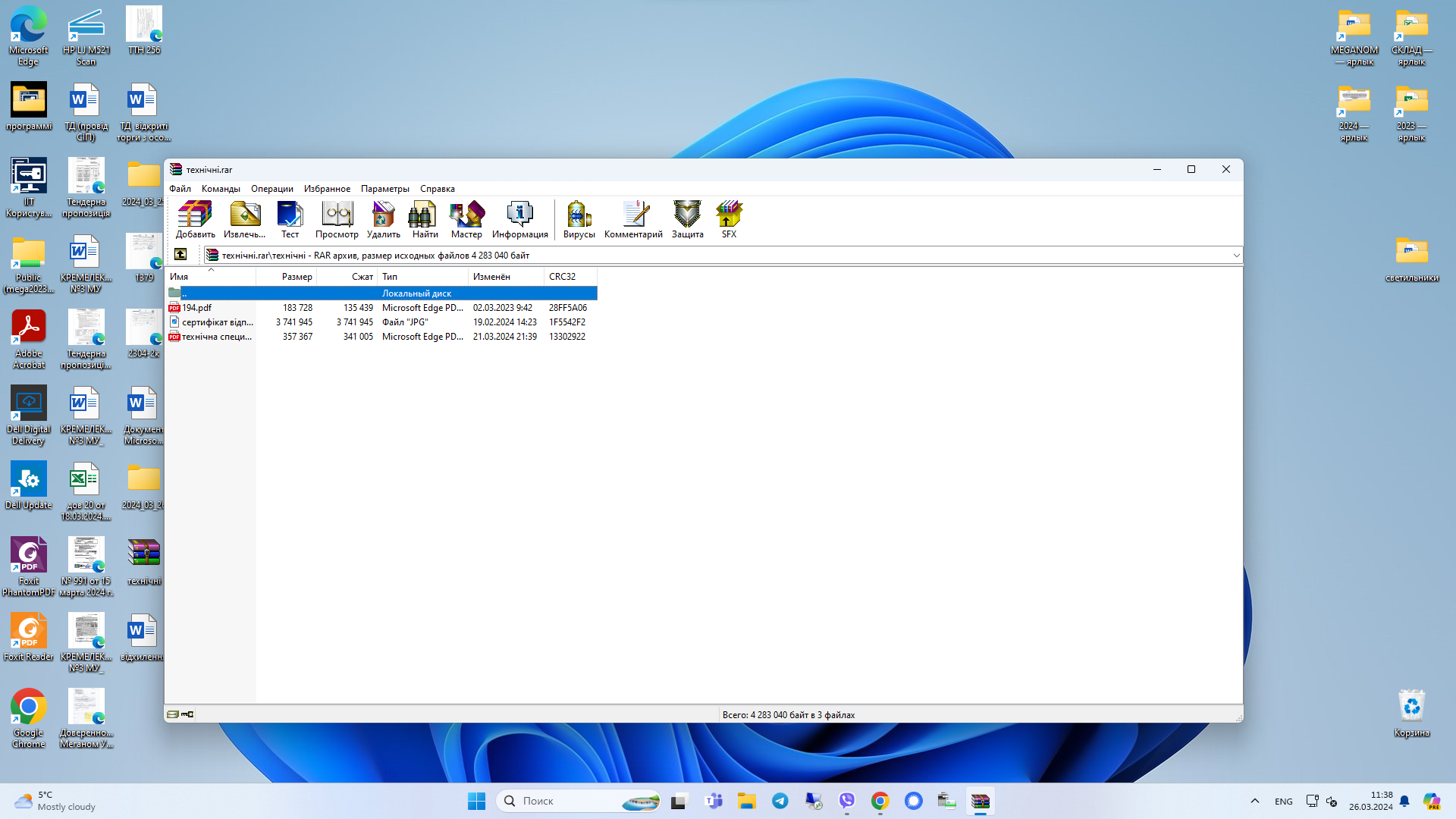
Task: Sort files by Размер column header
Action: [297, 277]
